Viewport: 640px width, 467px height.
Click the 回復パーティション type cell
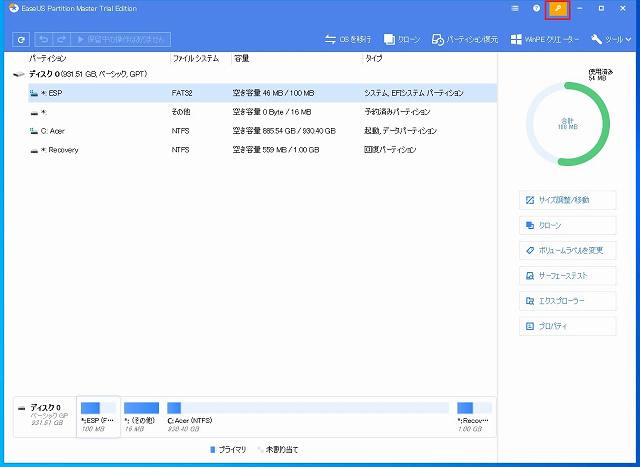pos(390,150)
